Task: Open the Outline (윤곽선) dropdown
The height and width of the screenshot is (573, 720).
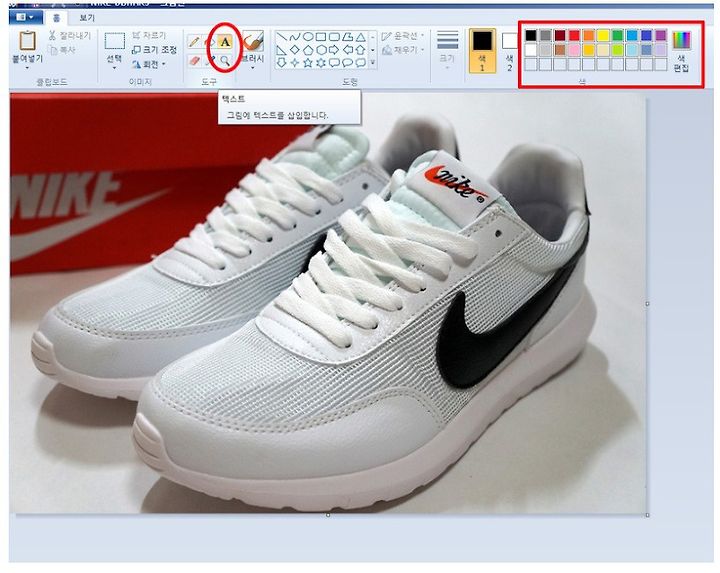Action: point(403,36)
